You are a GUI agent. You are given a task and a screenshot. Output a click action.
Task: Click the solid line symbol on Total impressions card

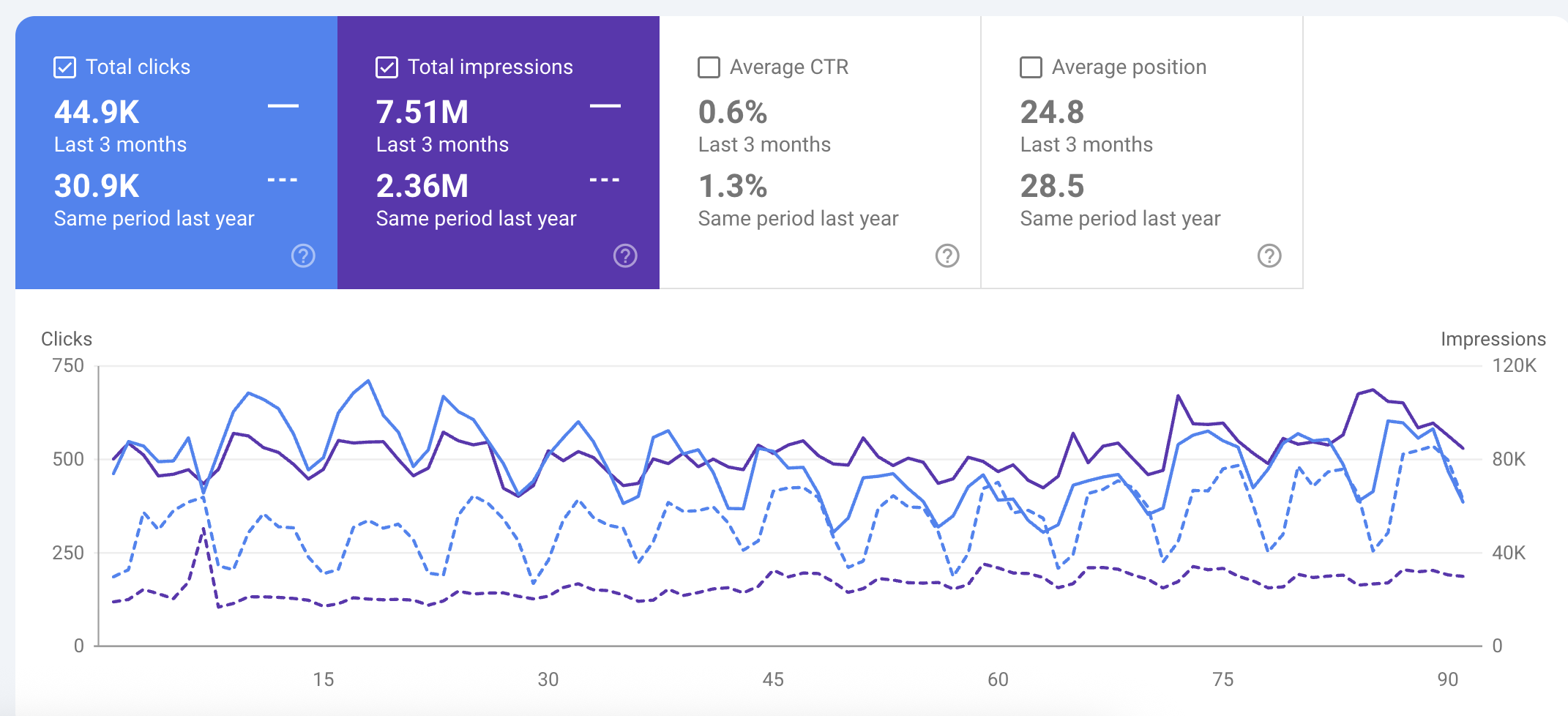point(605,107)
